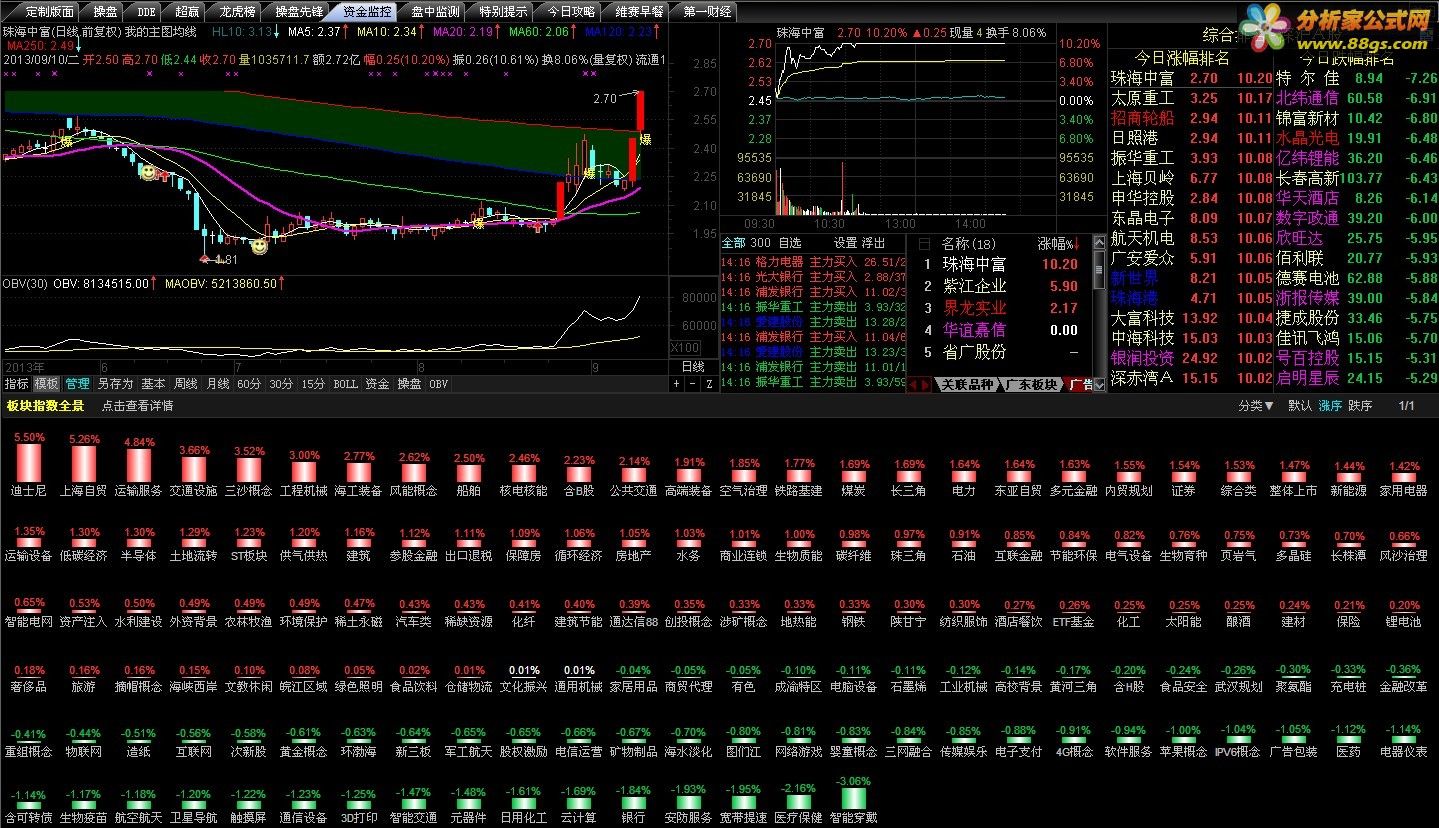Click 北纬通信 in today's losers ranking
Screen dimensions: 1439x828
1307,98
